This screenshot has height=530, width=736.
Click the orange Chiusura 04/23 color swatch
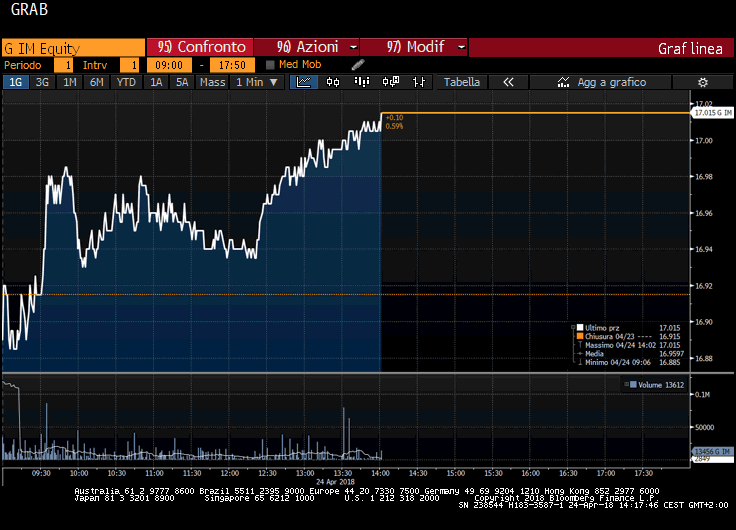(x=580, y=336)
